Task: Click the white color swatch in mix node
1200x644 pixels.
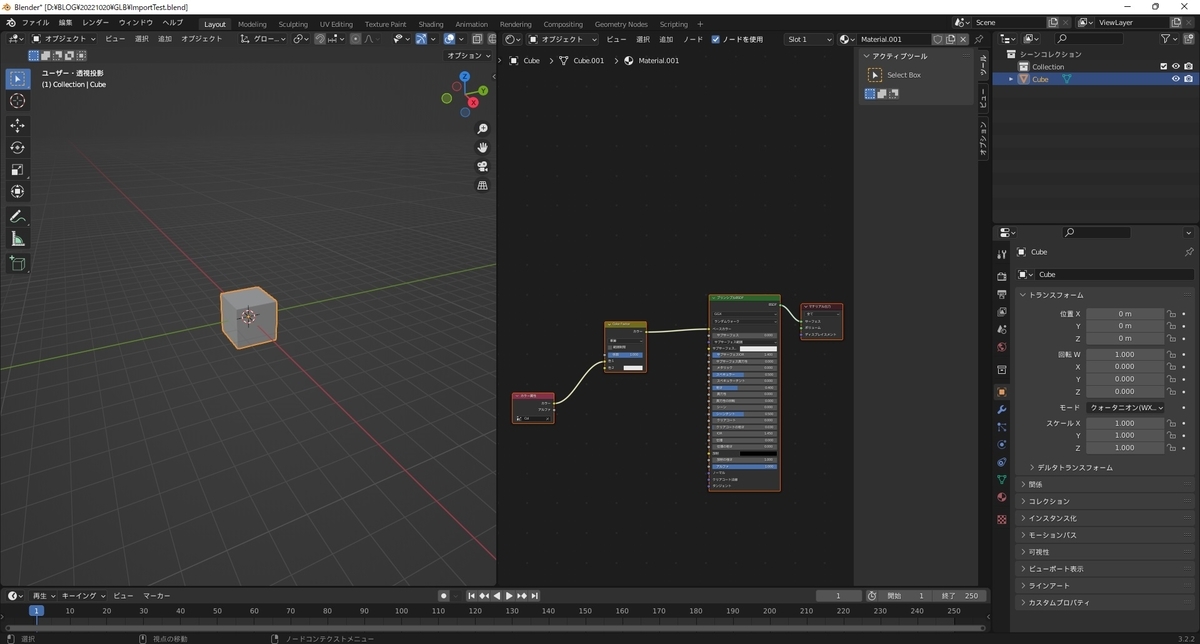Action: coord(633,368)
